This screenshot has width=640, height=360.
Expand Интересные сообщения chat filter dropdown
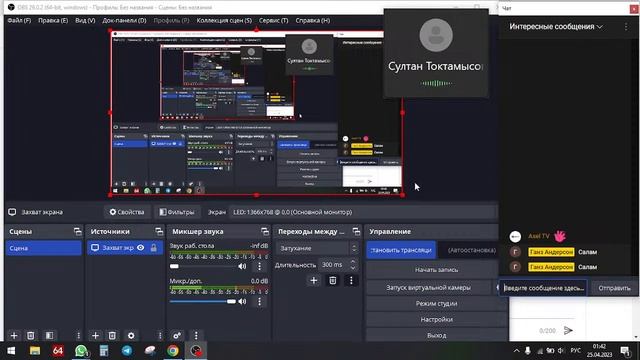556,27
